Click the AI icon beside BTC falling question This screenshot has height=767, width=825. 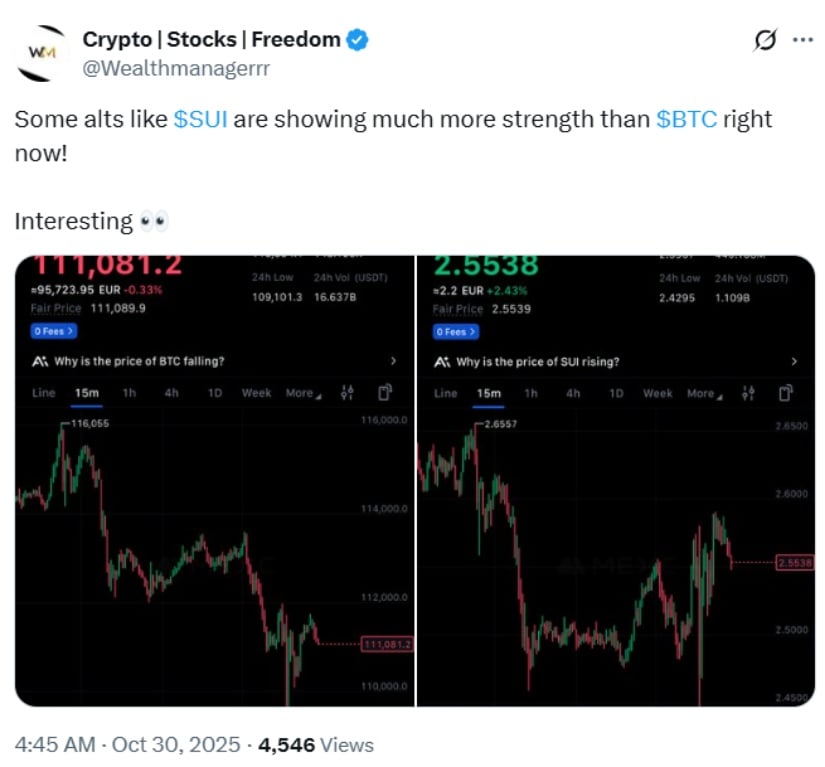(x=38, y=361)
